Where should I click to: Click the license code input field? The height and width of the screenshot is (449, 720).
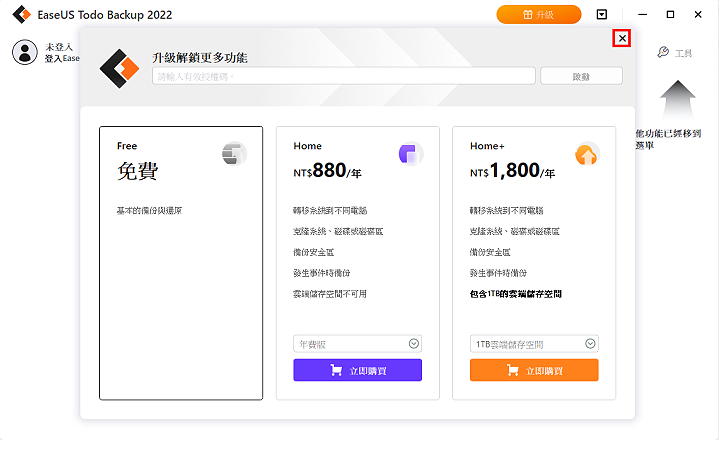[x=343, y=76]
